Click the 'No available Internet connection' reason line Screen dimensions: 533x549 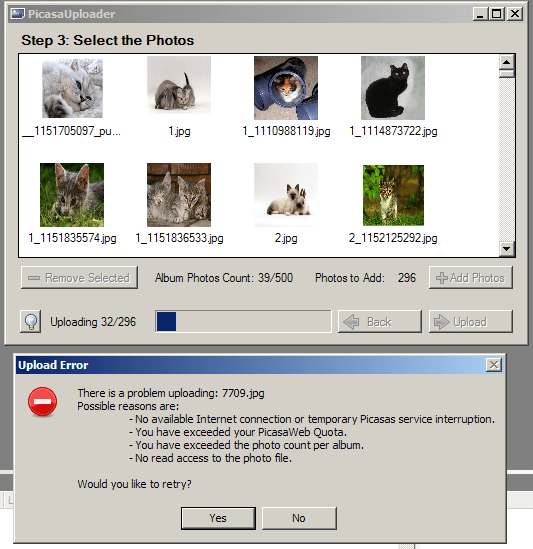(312, 419)
